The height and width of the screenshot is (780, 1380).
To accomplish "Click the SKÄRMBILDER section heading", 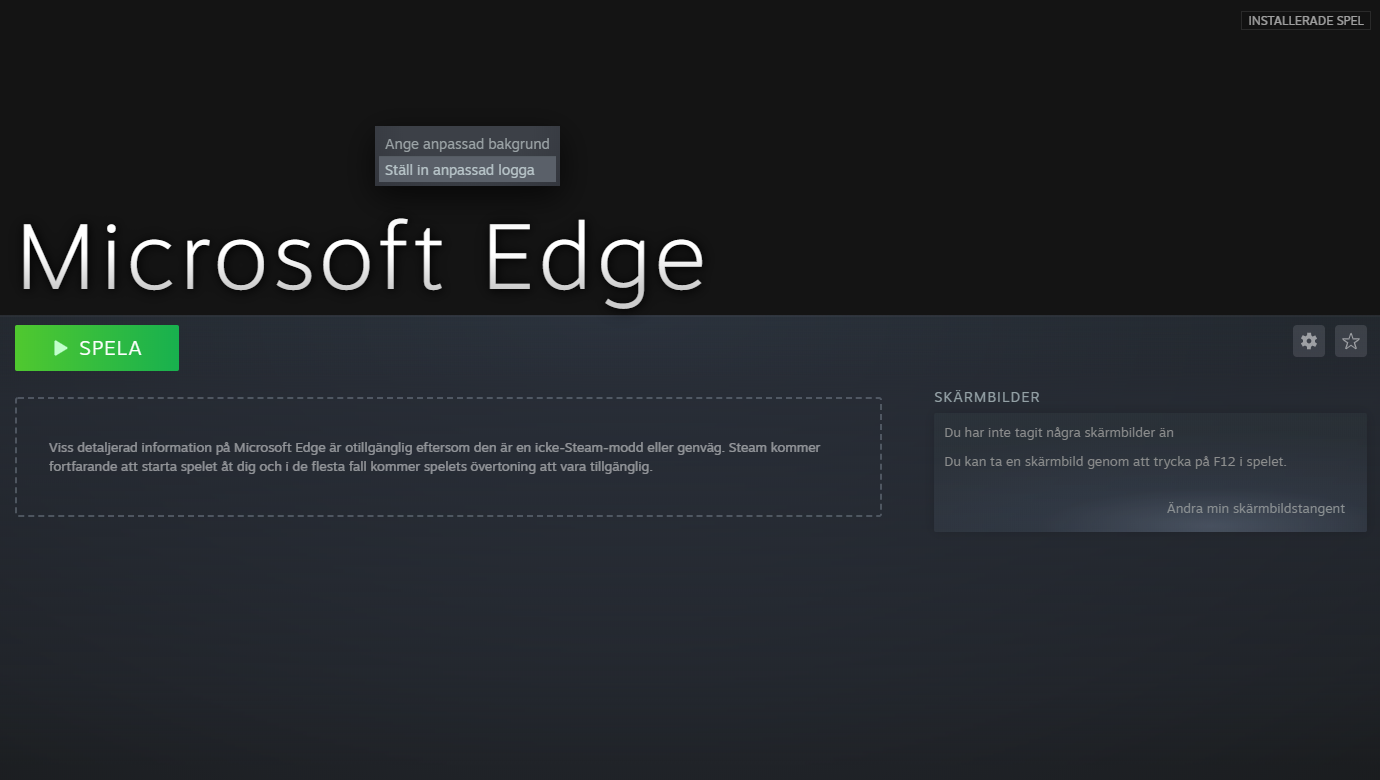I will [986, 397].
